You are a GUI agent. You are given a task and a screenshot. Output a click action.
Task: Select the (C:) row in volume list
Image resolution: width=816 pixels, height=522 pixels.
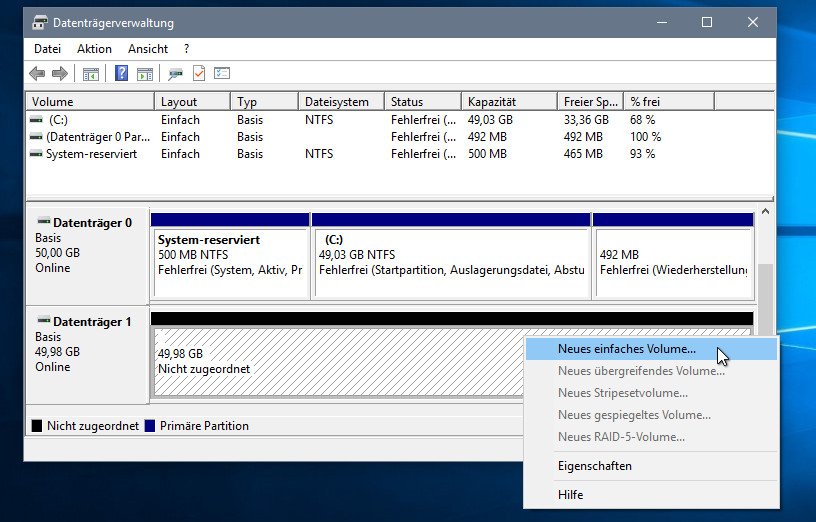tap(400, 120)
